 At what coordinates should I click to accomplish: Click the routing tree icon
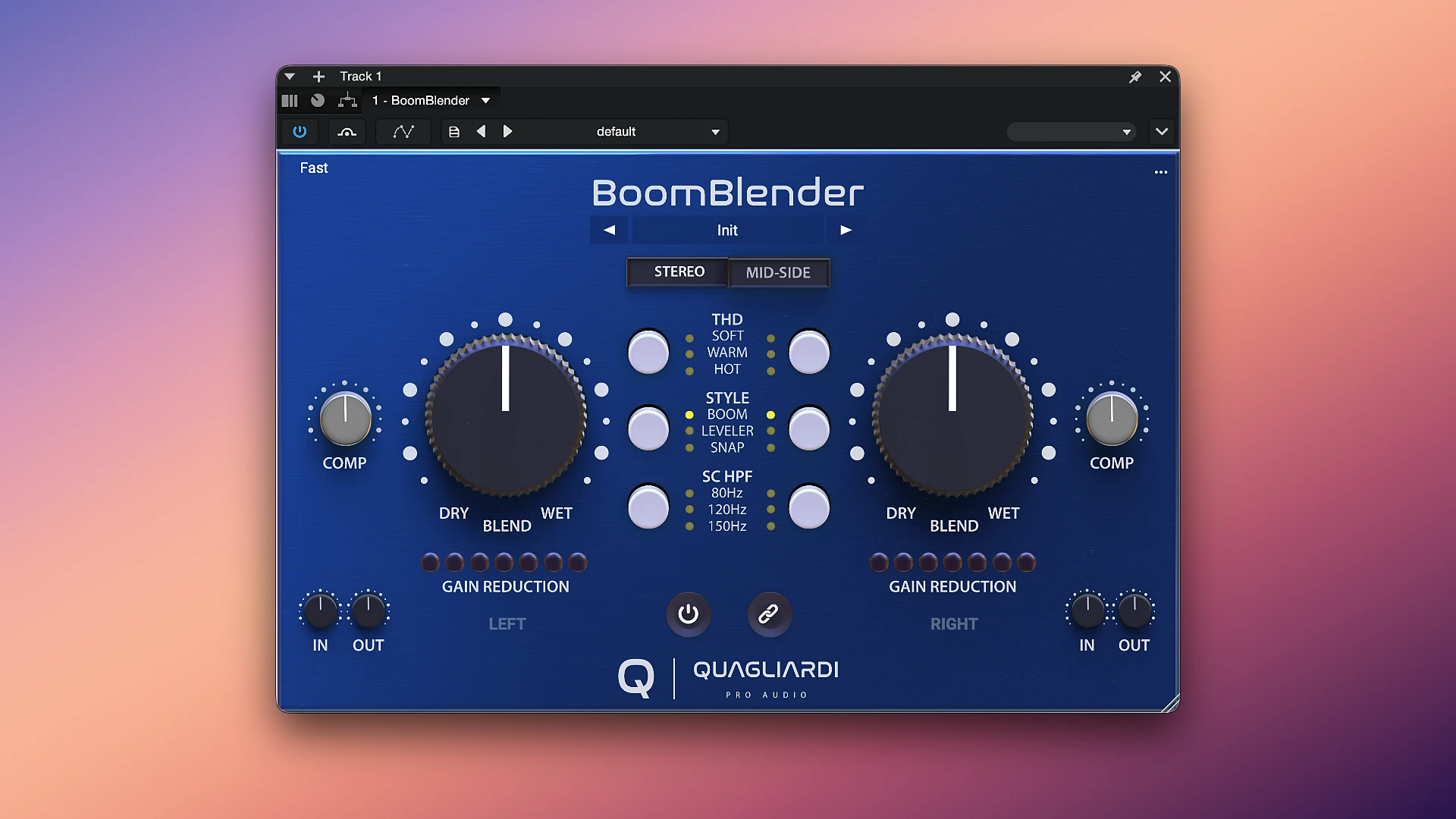347,100
